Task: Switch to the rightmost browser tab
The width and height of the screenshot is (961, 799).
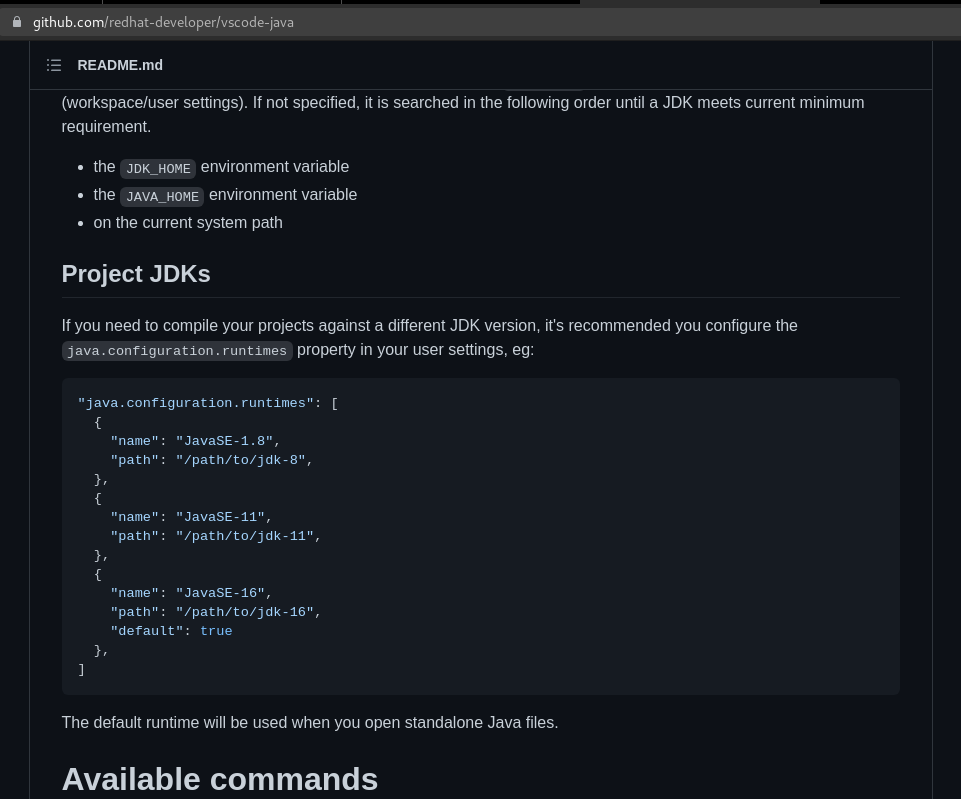Action: click(890, 3)
